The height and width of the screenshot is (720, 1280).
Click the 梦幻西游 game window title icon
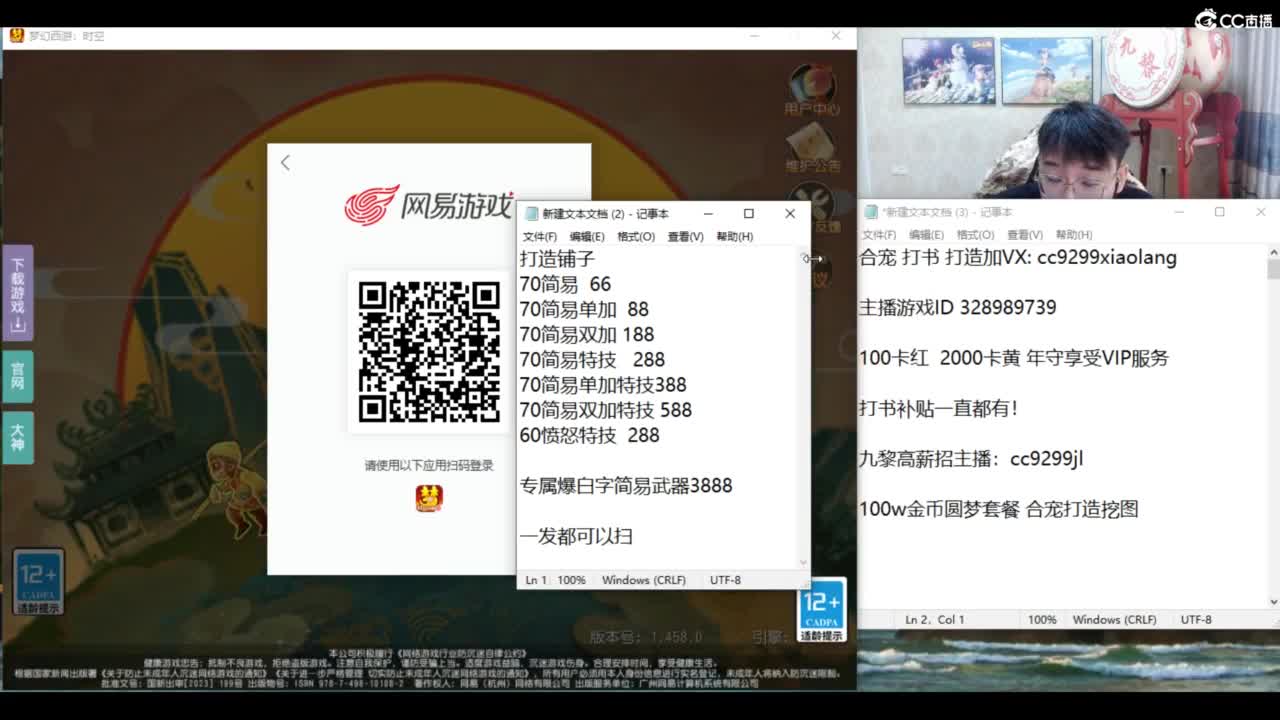point(16,36)
